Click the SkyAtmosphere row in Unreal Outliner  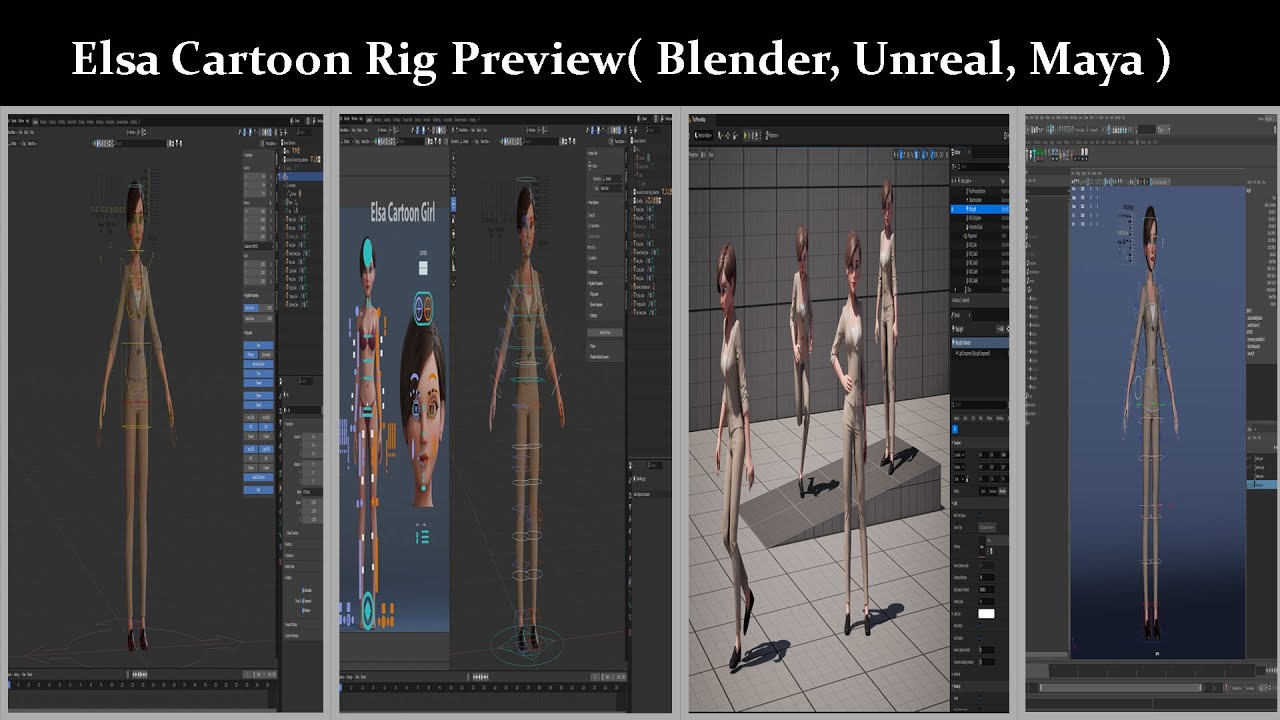[x=980, y=198]
